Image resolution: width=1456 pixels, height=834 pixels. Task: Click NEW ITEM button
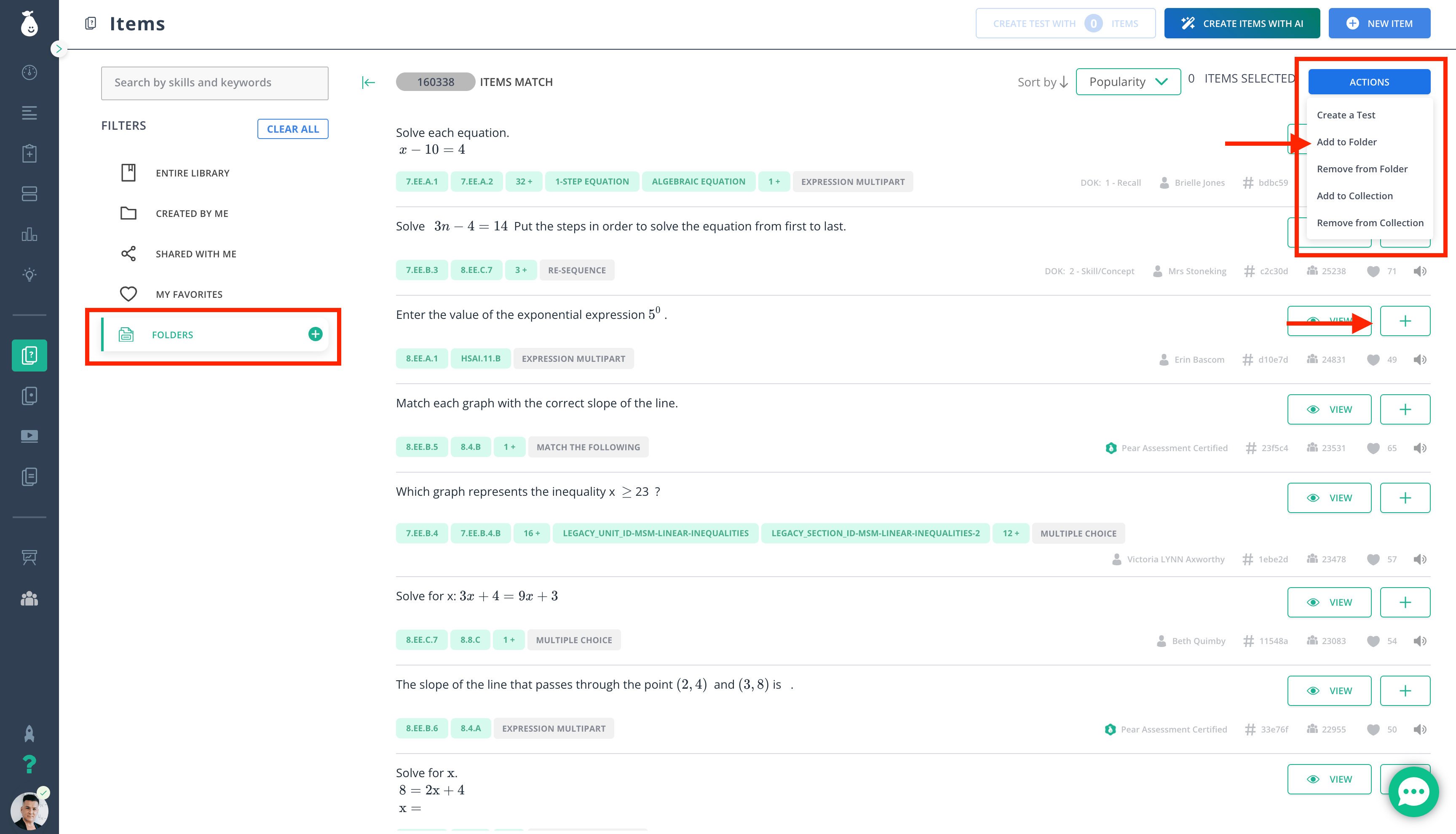point(1379,24)
